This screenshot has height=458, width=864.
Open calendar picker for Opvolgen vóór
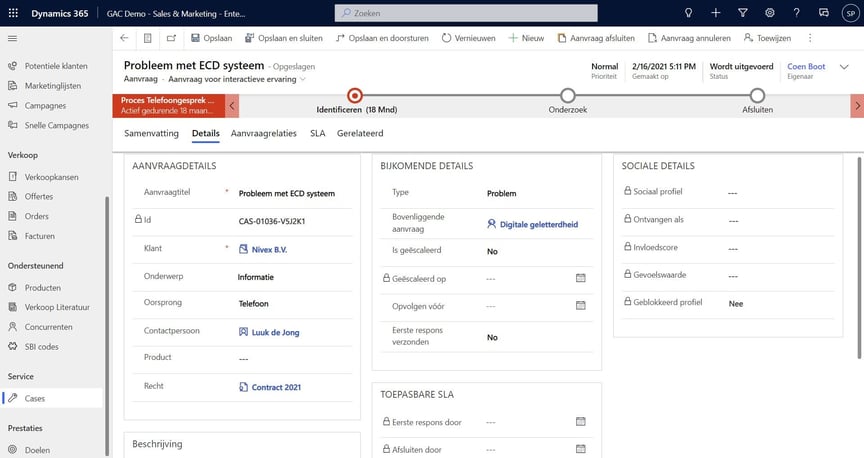tap(580, 305)
